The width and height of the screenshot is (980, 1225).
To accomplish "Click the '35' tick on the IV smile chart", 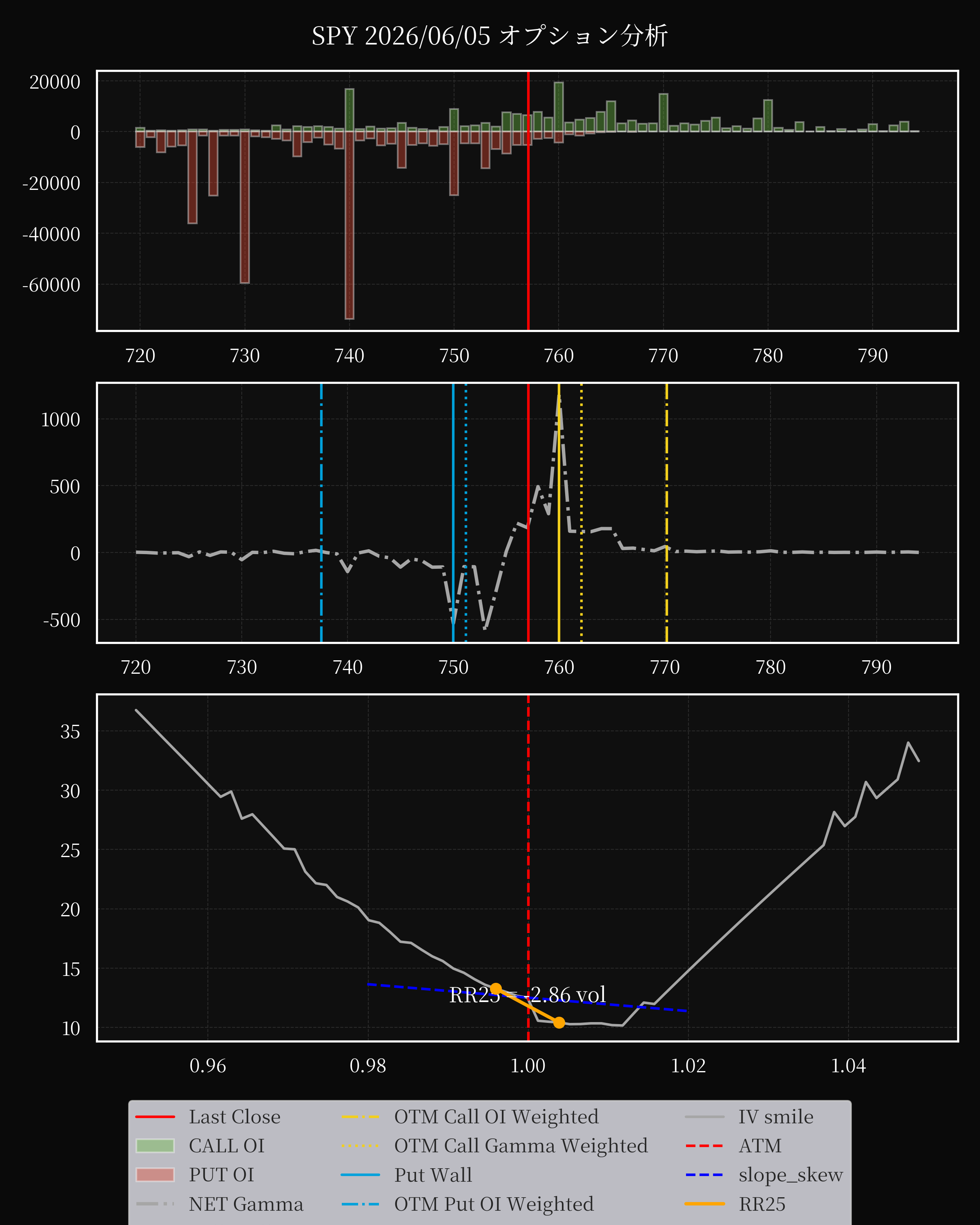I will (71, 731).
